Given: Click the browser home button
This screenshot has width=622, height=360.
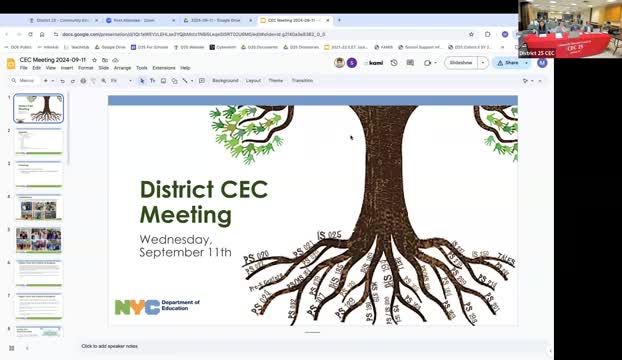Looking at the screenshot, I should [x=42, y=34].
